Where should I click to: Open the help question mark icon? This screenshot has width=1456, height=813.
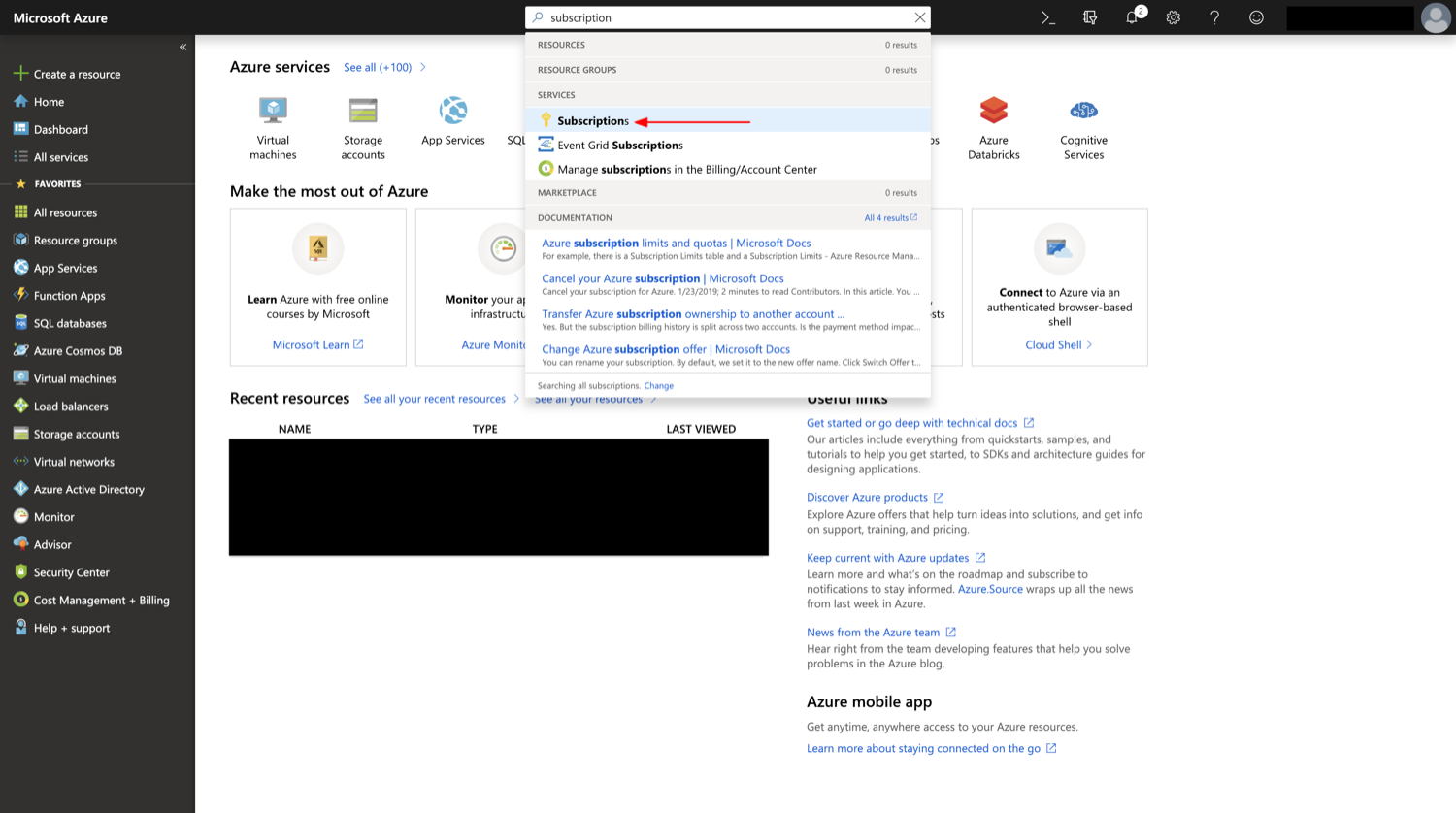(x=1214, y=17)
